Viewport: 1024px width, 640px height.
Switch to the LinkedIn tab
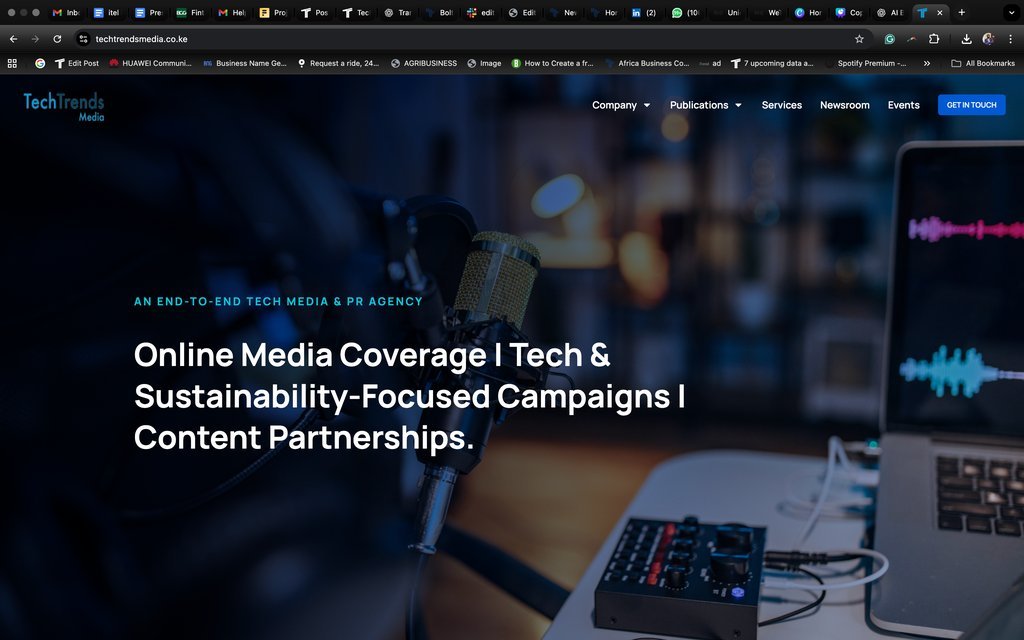644,12
